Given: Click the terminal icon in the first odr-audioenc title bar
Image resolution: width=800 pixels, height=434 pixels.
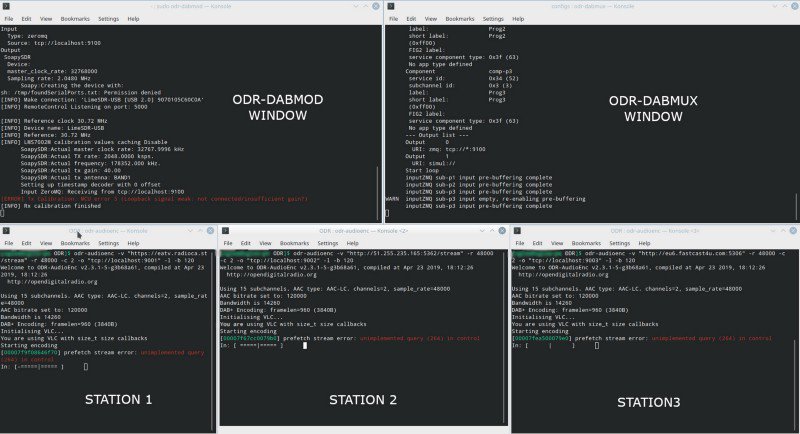Looking at the screenshot, I should [7, 231].
